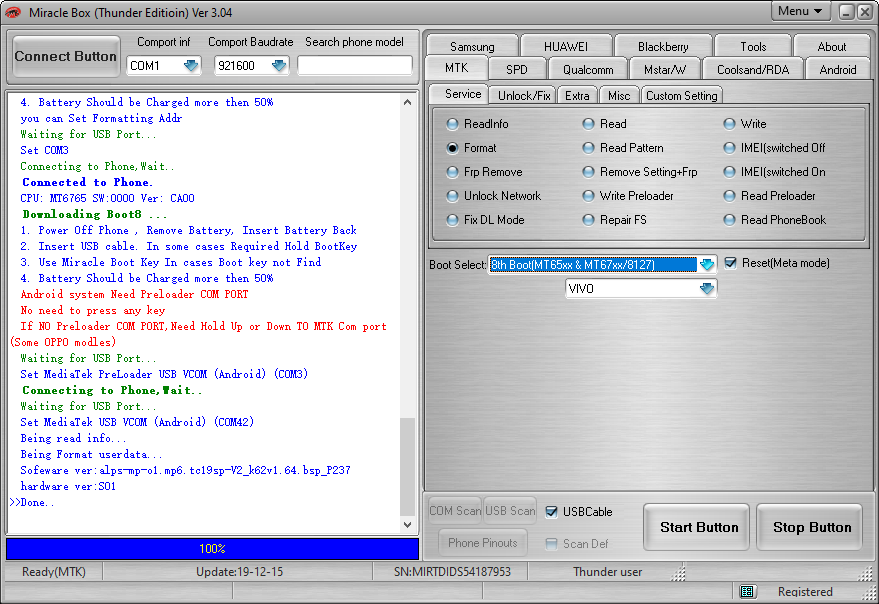Select the Read radio option
This screenshot has height=604, width=879.
click(x=604, y=124)
